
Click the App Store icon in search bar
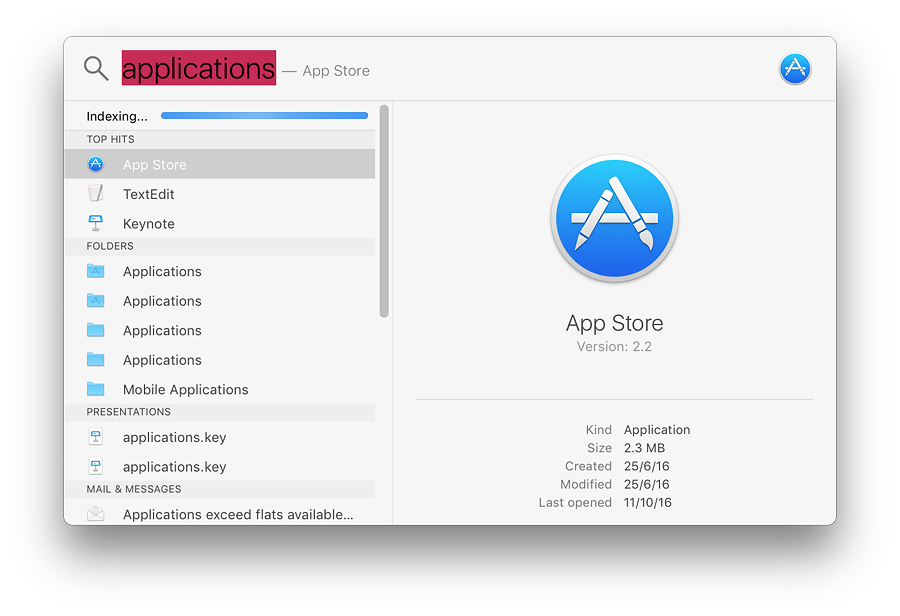pyautogui.click(x=795, y=68)
